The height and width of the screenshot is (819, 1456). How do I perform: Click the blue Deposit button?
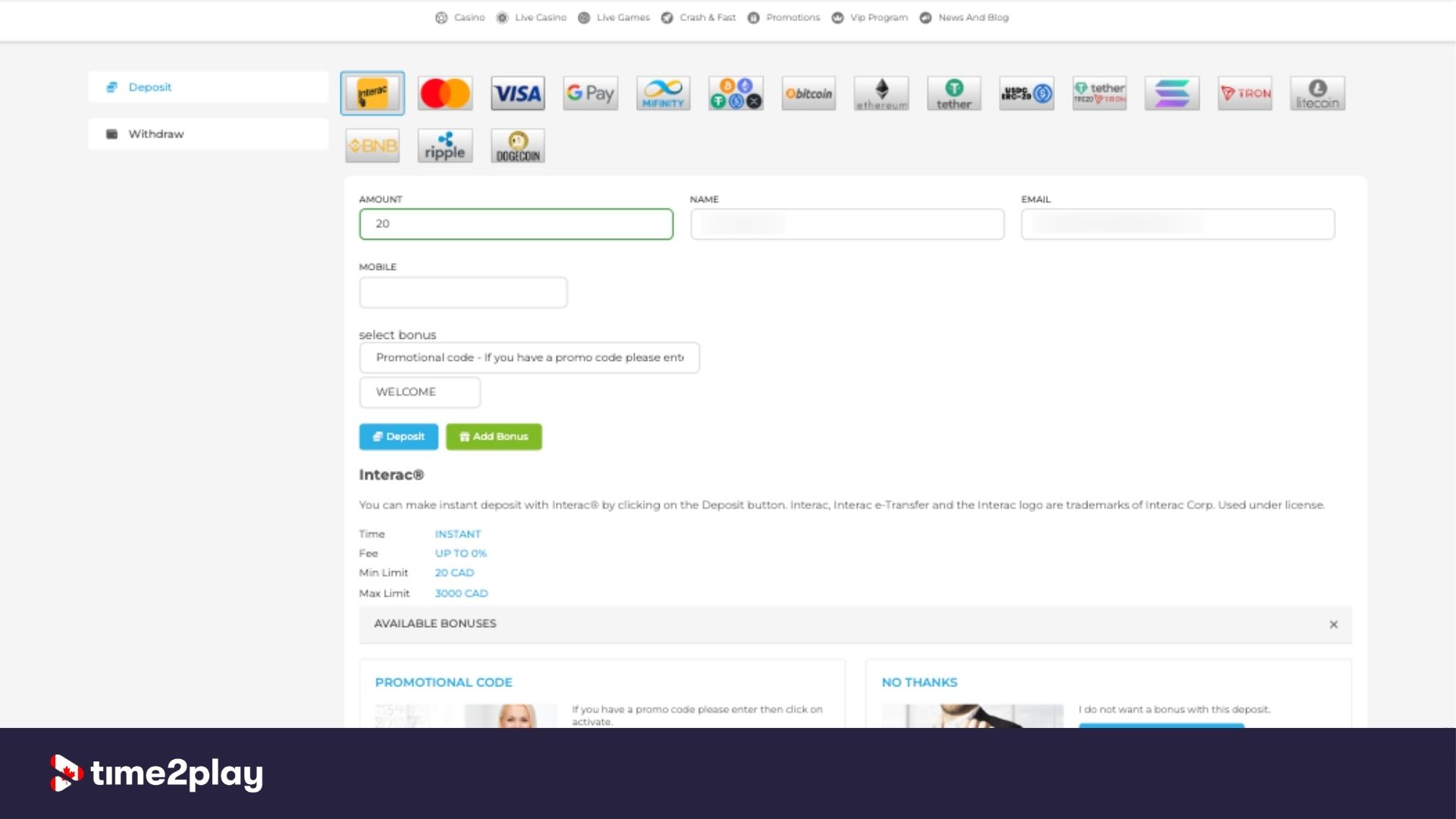pos(399,437)
